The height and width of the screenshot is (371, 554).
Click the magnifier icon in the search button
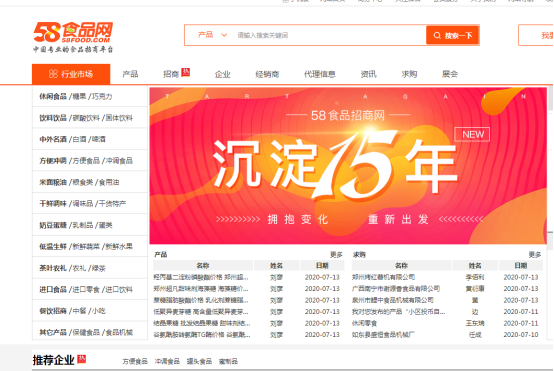(437, 35)
